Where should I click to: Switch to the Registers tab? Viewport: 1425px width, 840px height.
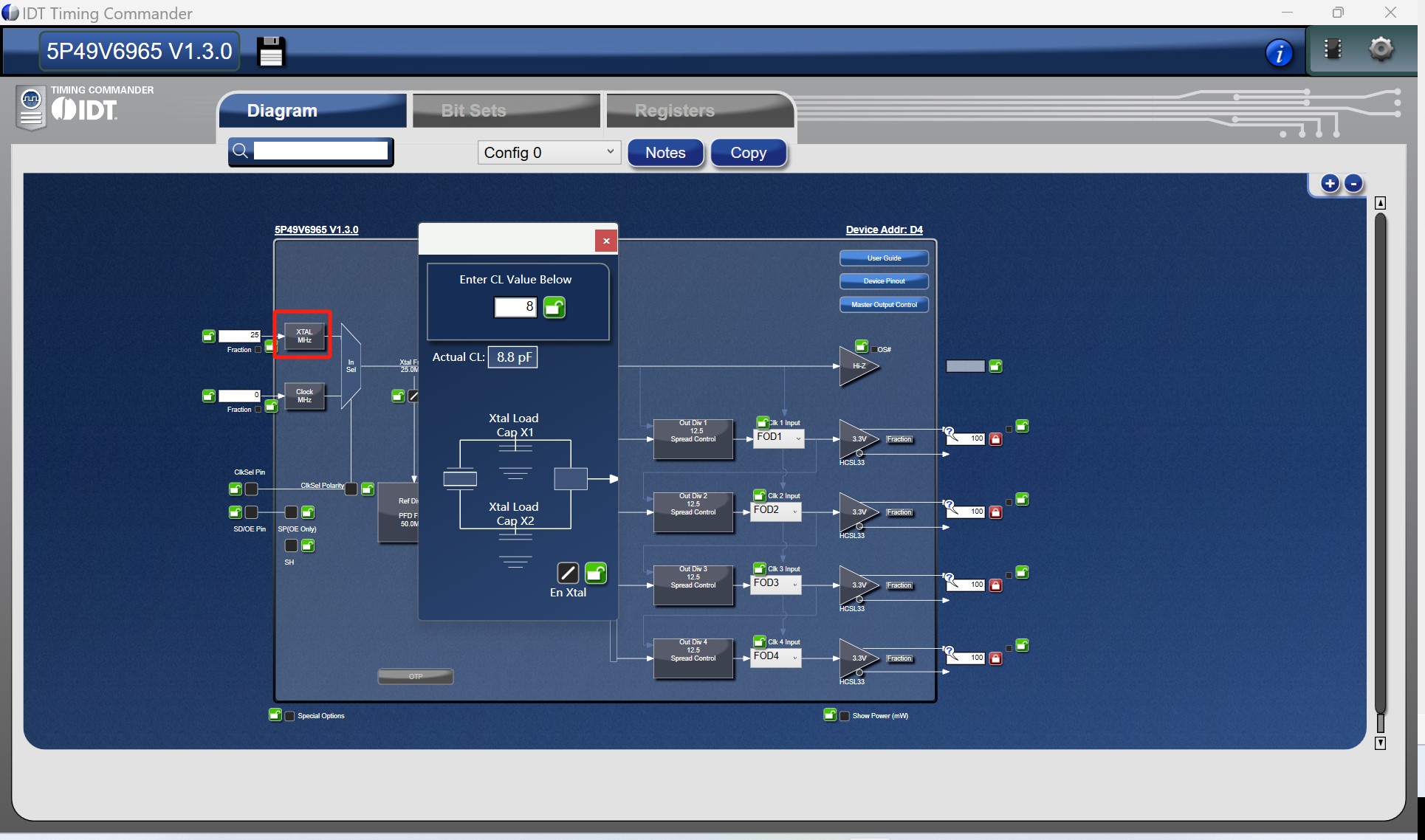click(x=699, y=111)
